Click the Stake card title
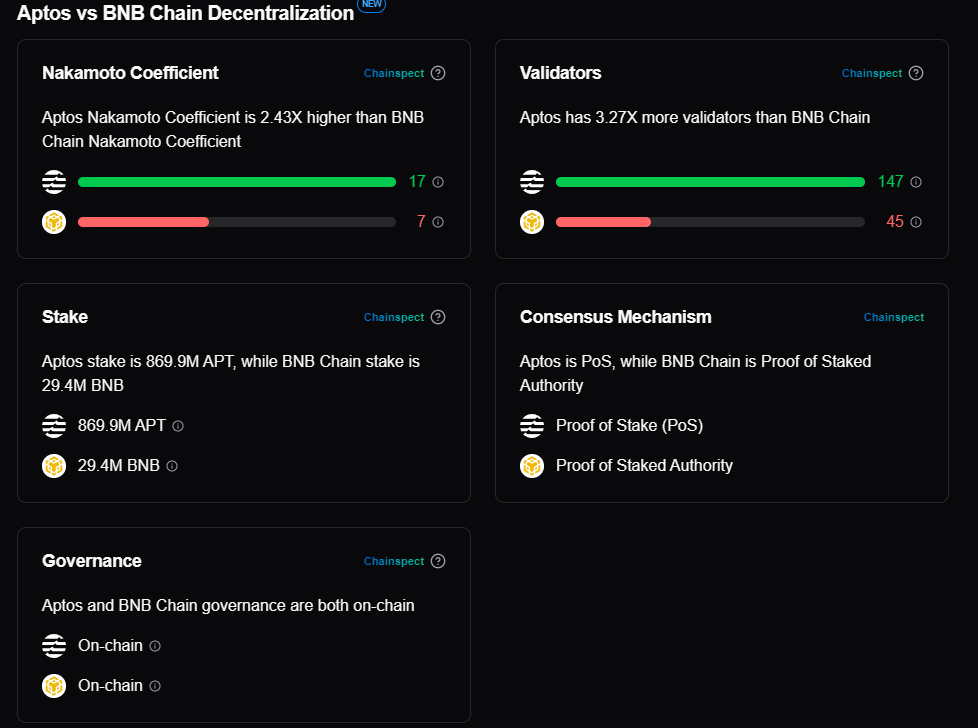Viewport: 978px width, 728px height. [65, 317]
